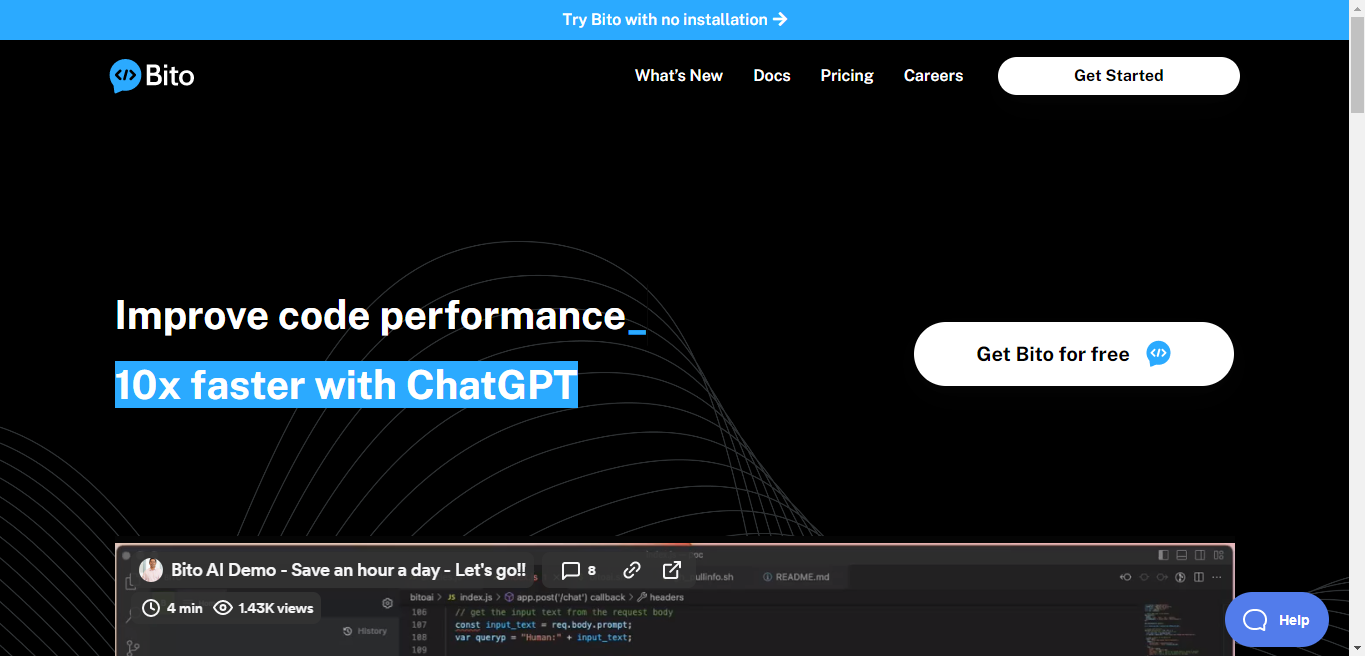
Task: Click the Get Bito for free button
Action: [1073, 354]
